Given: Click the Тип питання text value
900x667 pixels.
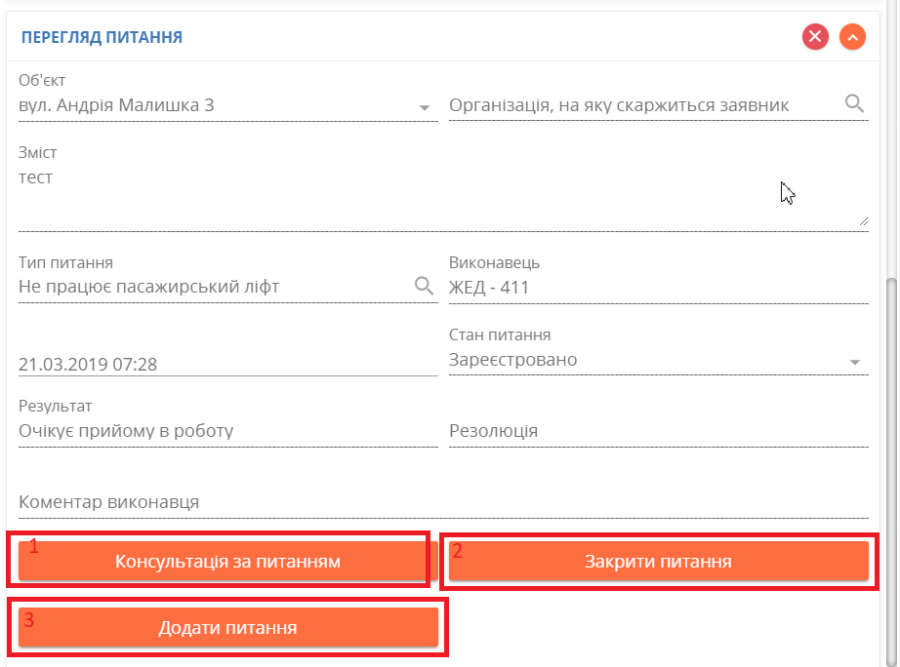Looking at the screenshot, I should [x=149, y=286].
